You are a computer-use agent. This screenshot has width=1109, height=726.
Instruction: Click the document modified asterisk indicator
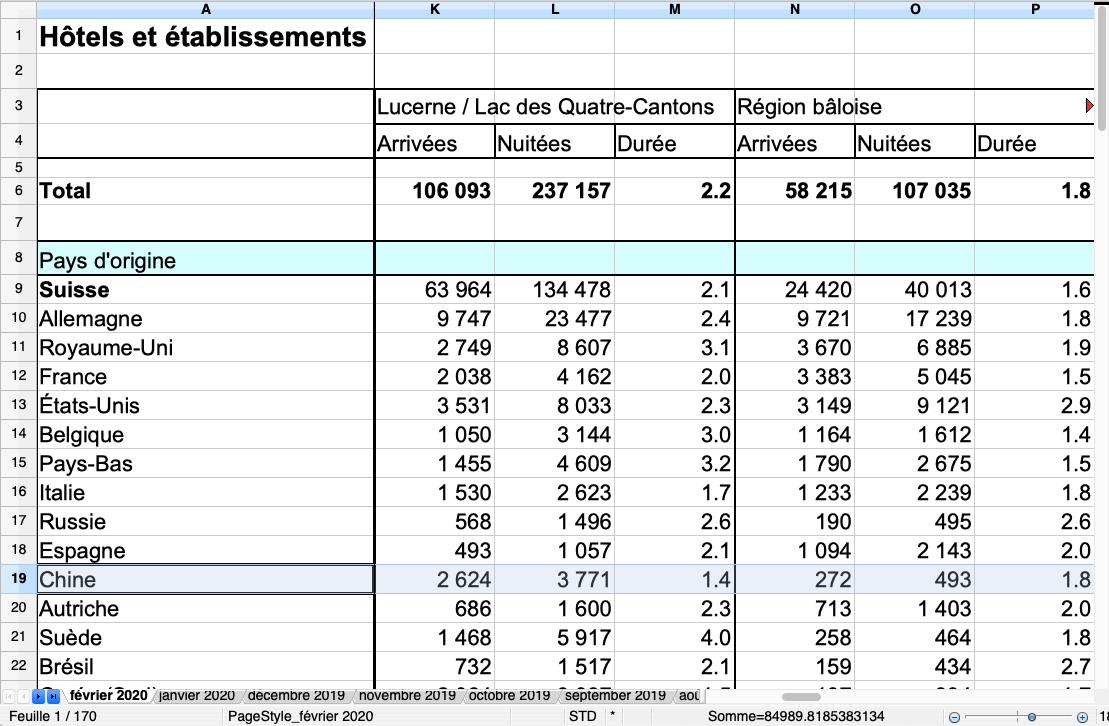pyautogui.click(x=612, y=716)
